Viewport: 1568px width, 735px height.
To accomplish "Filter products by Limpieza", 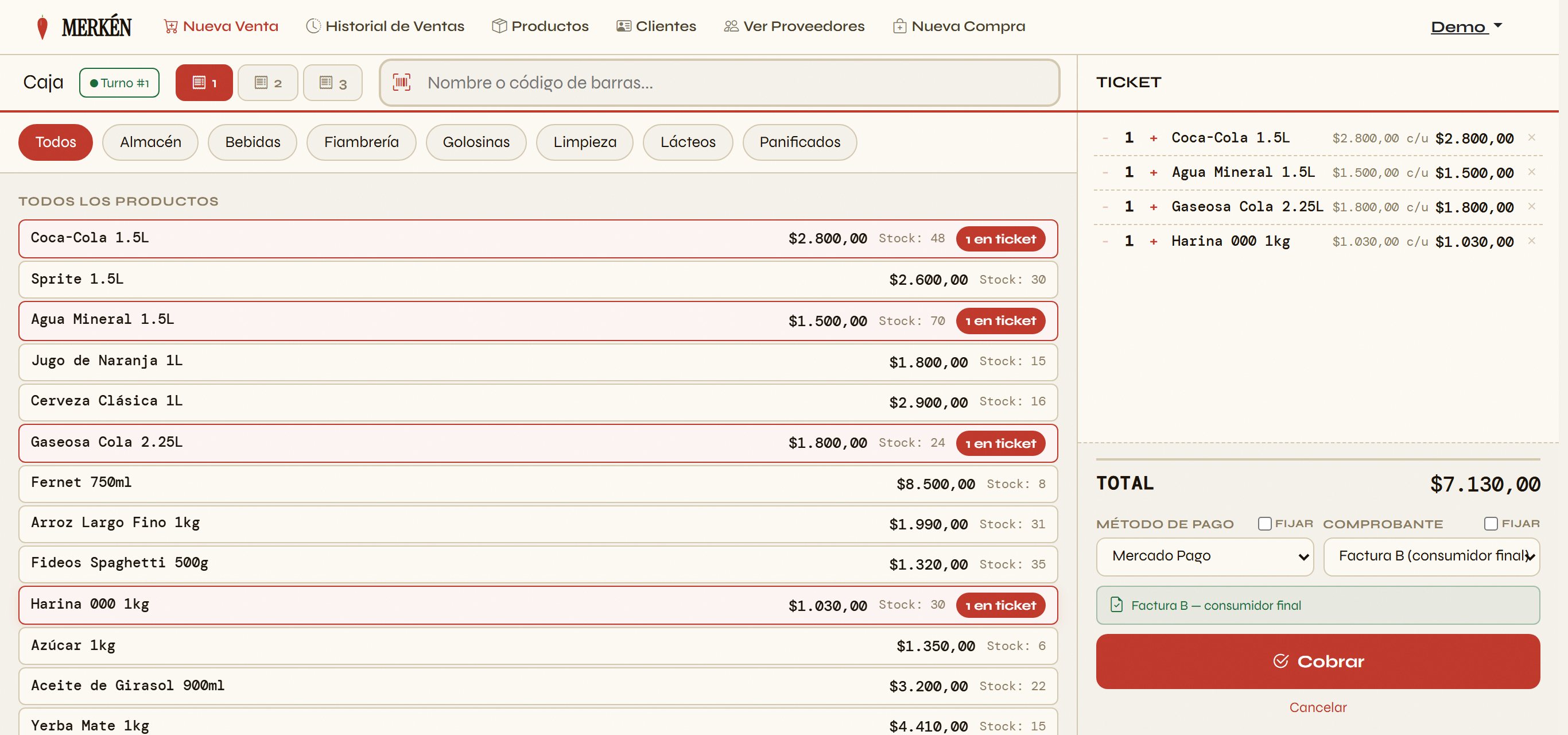I will [x=585, y=142].
